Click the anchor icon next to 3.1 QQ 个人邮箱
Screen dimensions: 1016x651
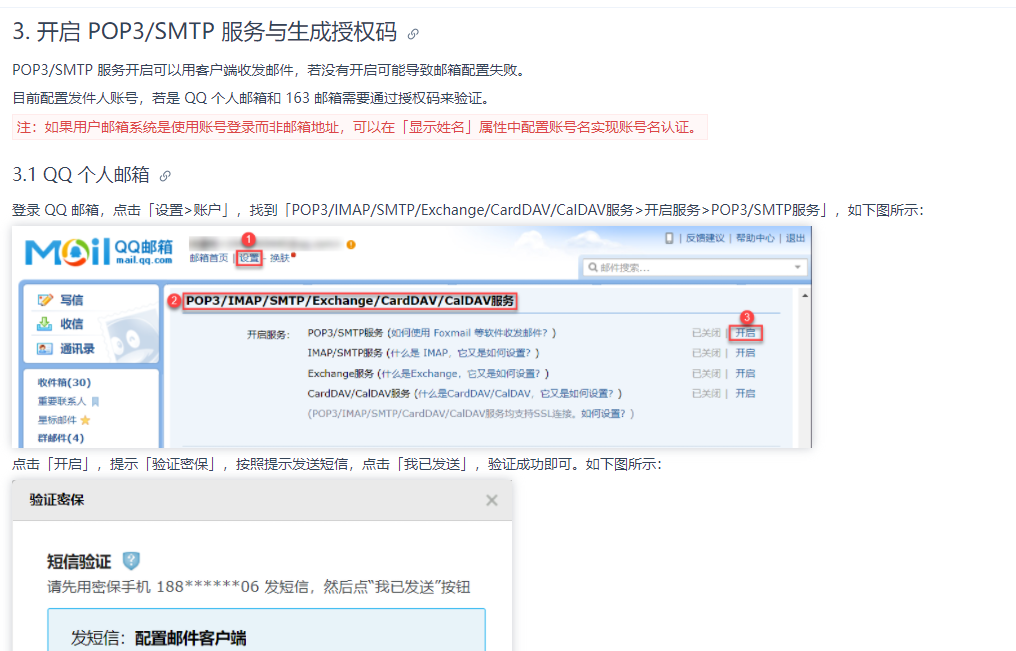tap(165, 176)
